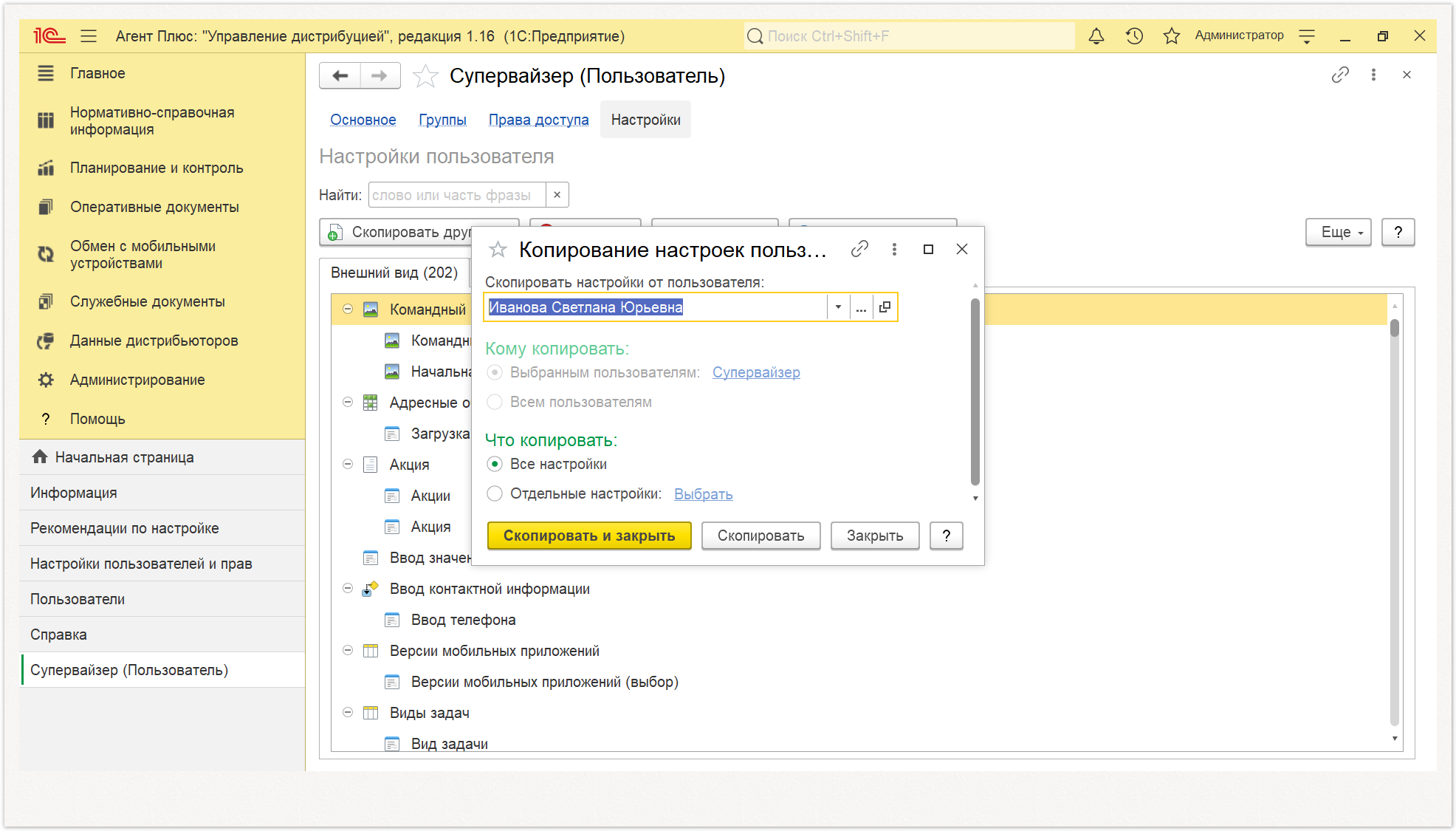Copy link to the Супервайзер page

(x=1340, y=75)
